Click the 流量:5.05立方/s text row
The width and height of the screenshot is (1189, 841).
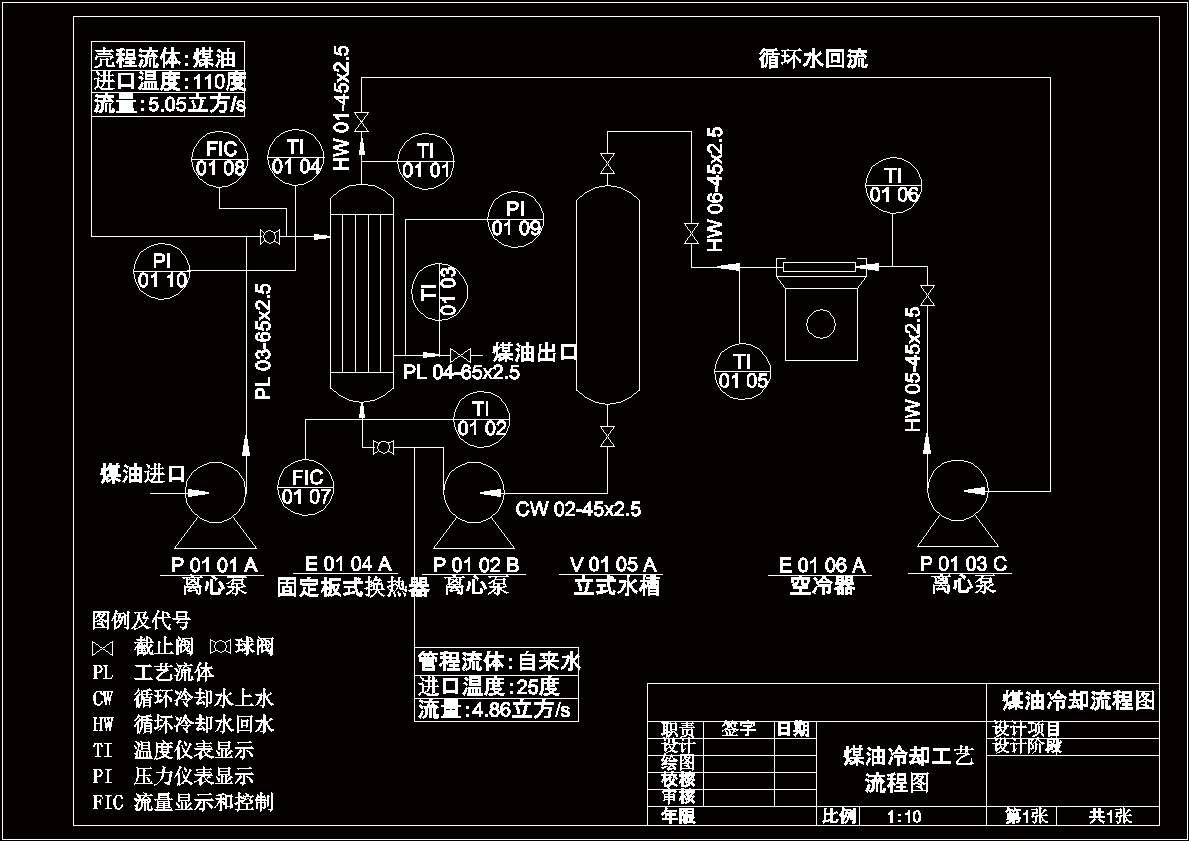pos(168,103)
